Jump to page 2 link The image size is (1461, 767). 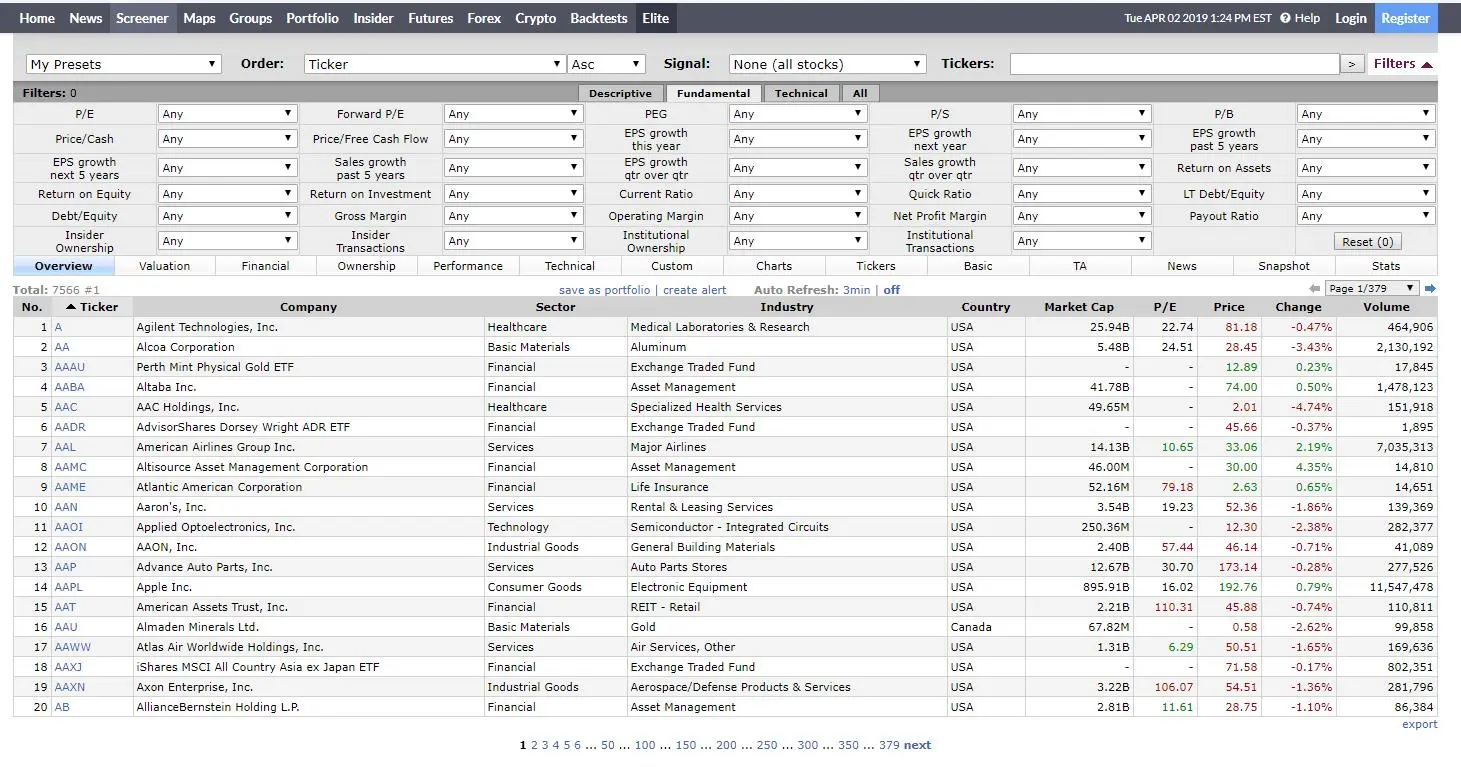click(x=534, y=745)
